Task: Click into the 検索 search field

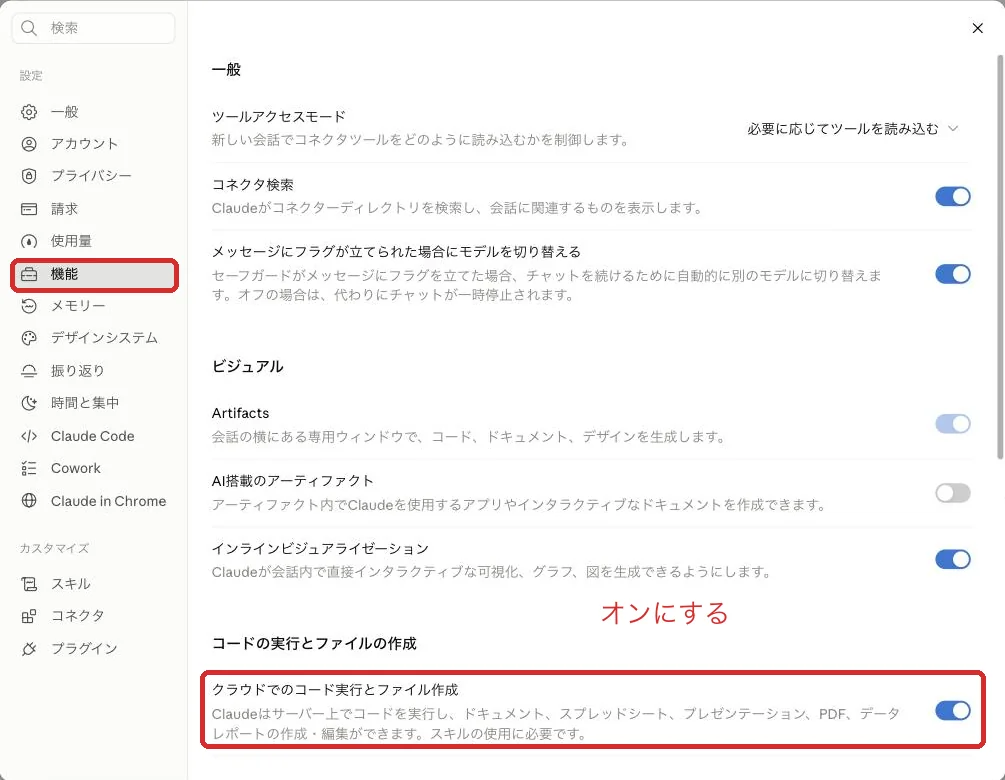Action: click(94, 28)
